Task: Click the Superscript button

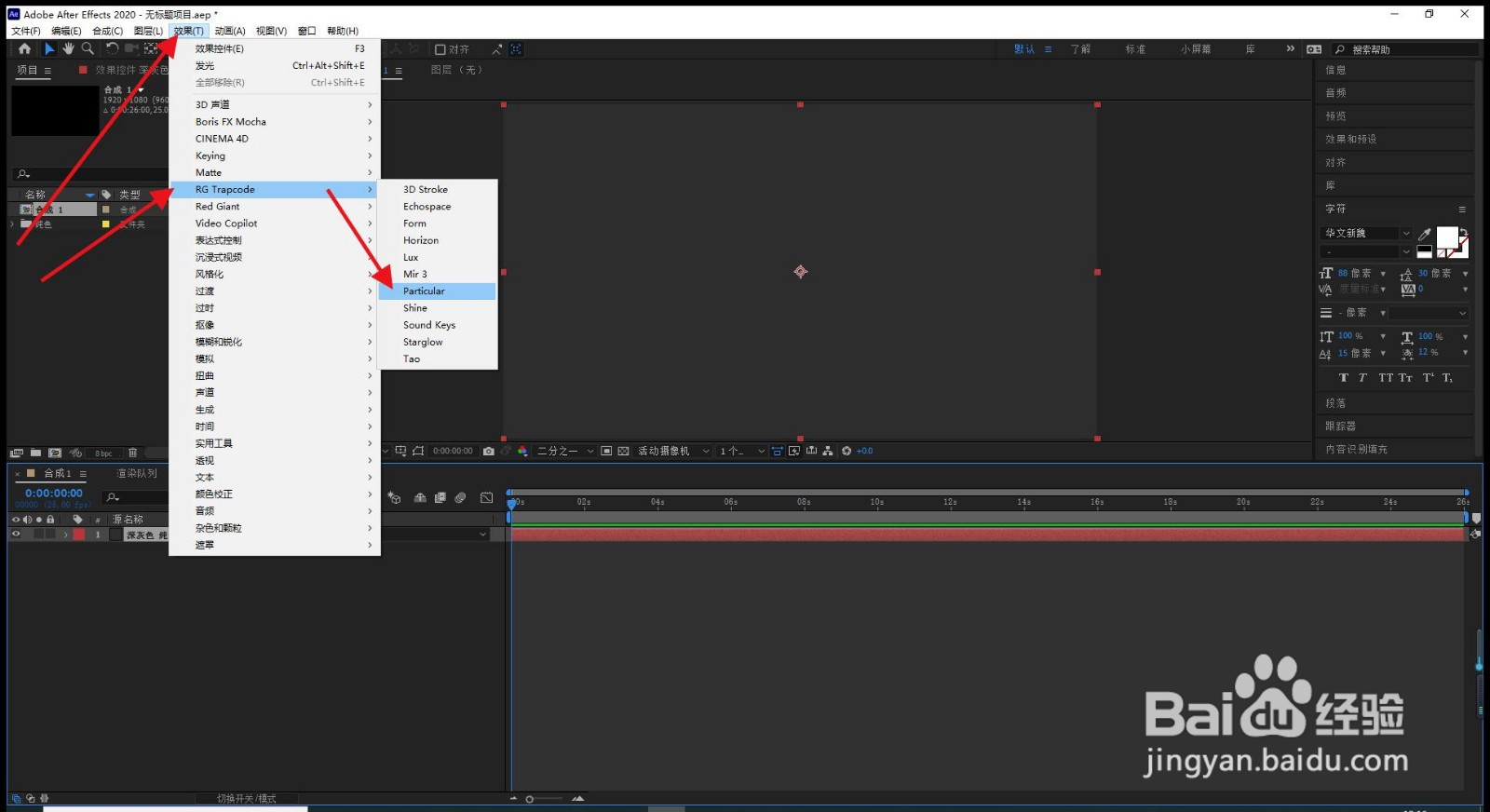Action: (1429, 378)
